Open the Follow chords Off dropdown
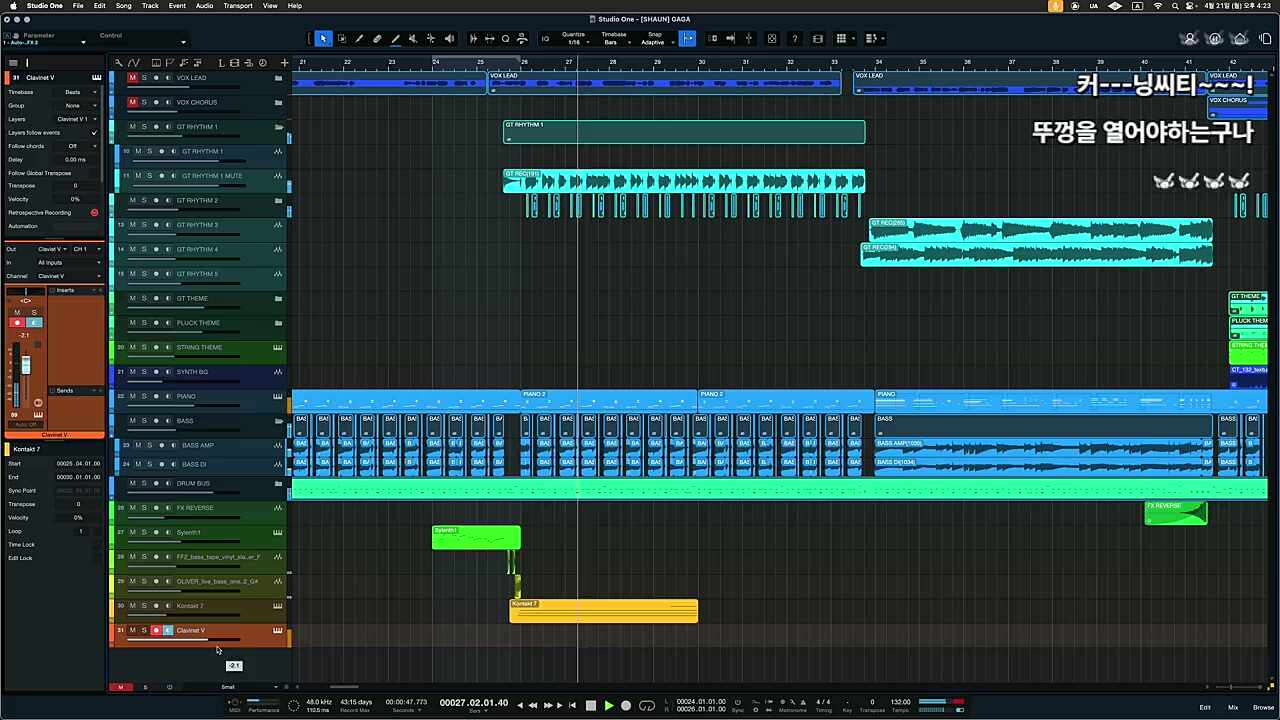The image size is (1280, 720). (x=76, y=146)
